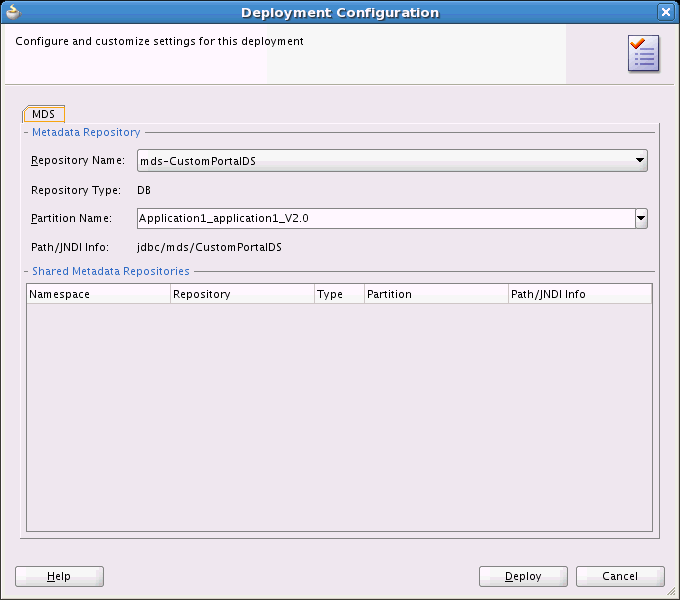The height and width of the screenshot is (600, 680).
Task: Click the Cancel button
Action: click(620, 576)
